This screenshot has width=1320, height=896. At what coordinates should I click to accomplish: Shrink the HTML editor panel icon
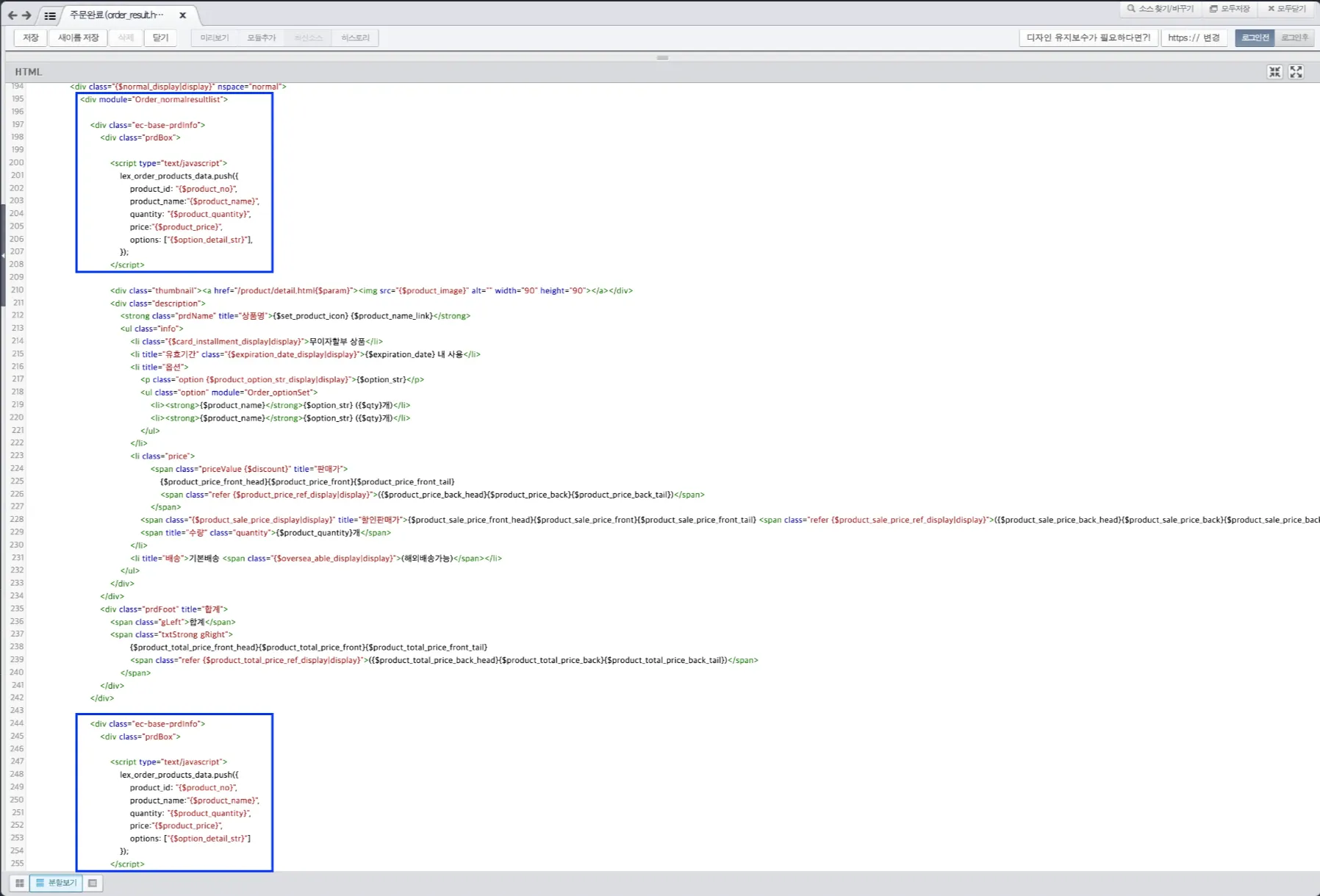[1274, 71]
